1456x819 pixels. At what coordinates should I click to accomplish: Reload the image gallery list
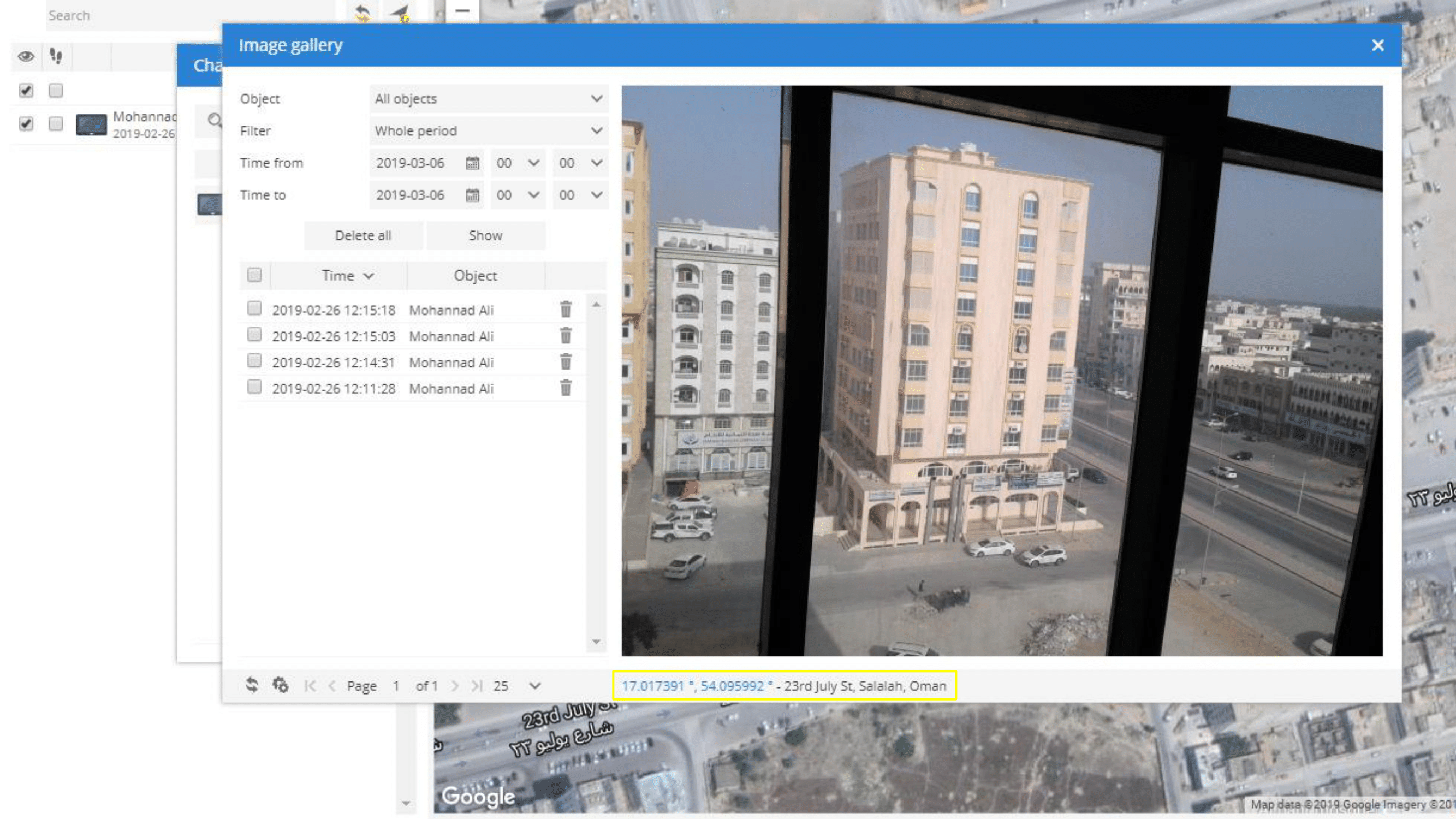click(252, 685)
